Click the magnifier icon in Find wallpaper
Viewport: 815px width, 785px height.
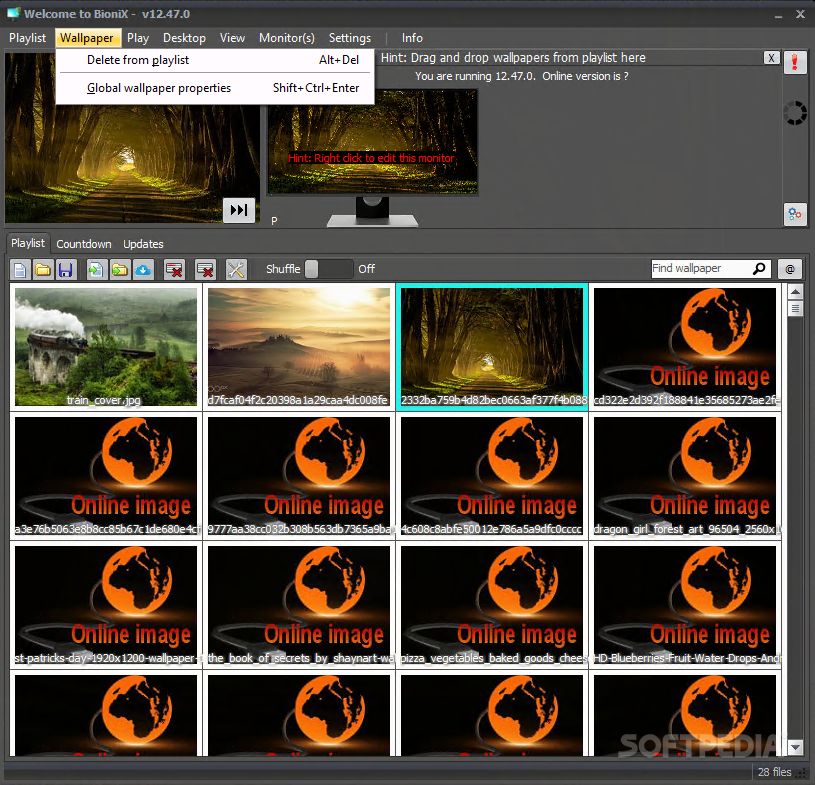[x=759, y=268]
